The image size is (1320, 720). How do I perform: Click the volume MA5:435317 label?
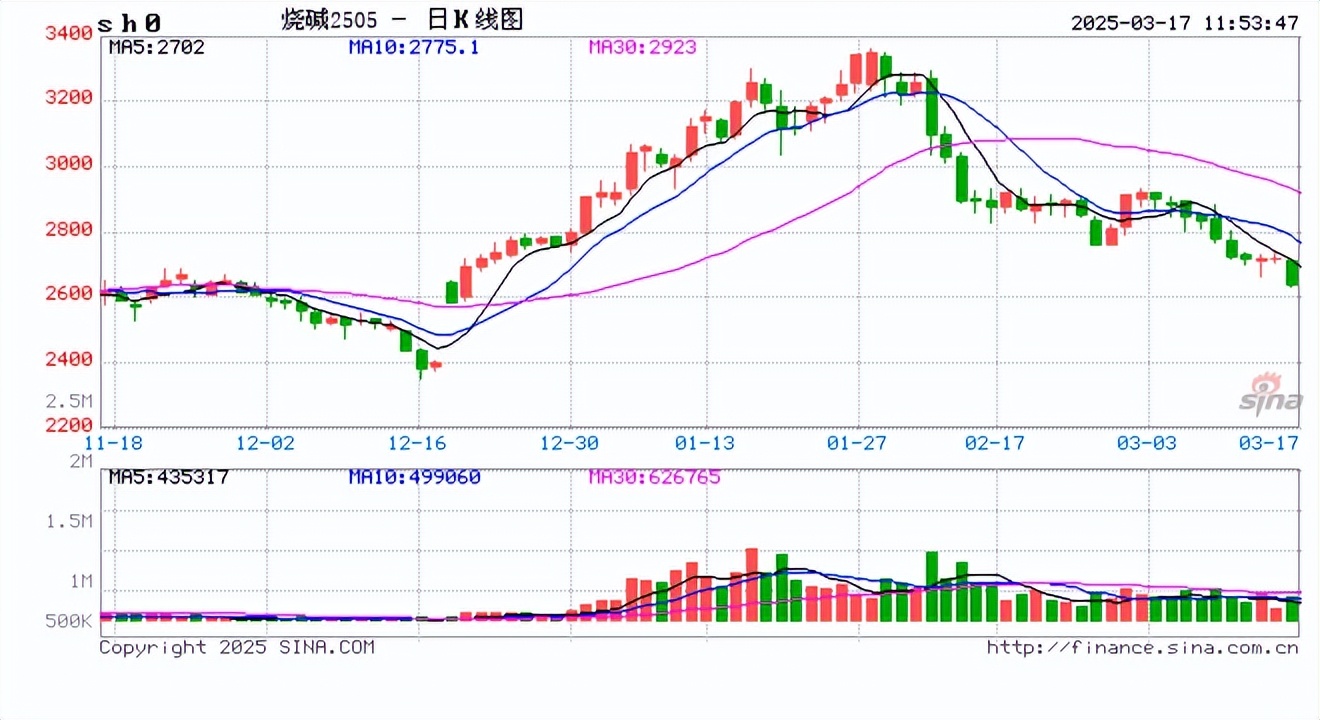click(x=168, y=477)
